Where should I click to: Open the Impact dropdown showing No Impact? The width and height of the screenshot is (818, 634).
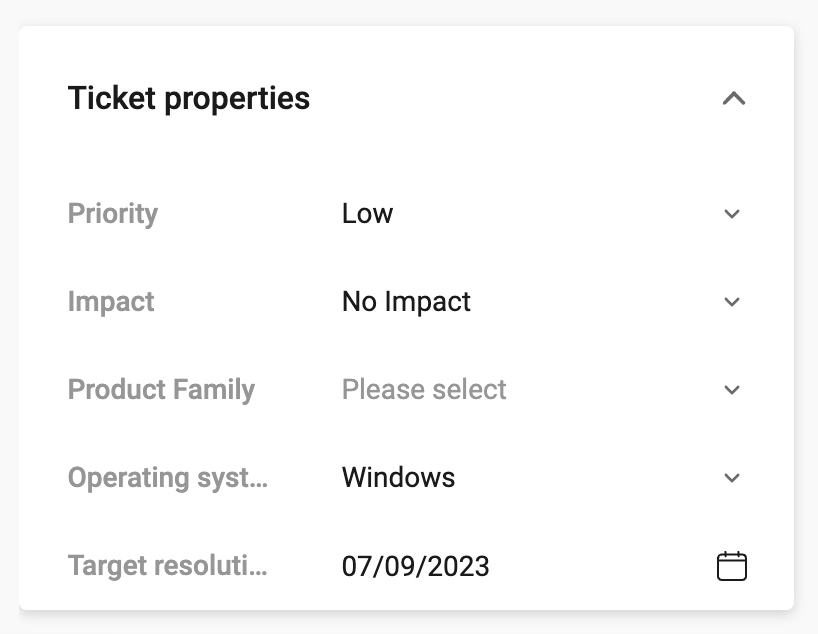coord(544,302)
